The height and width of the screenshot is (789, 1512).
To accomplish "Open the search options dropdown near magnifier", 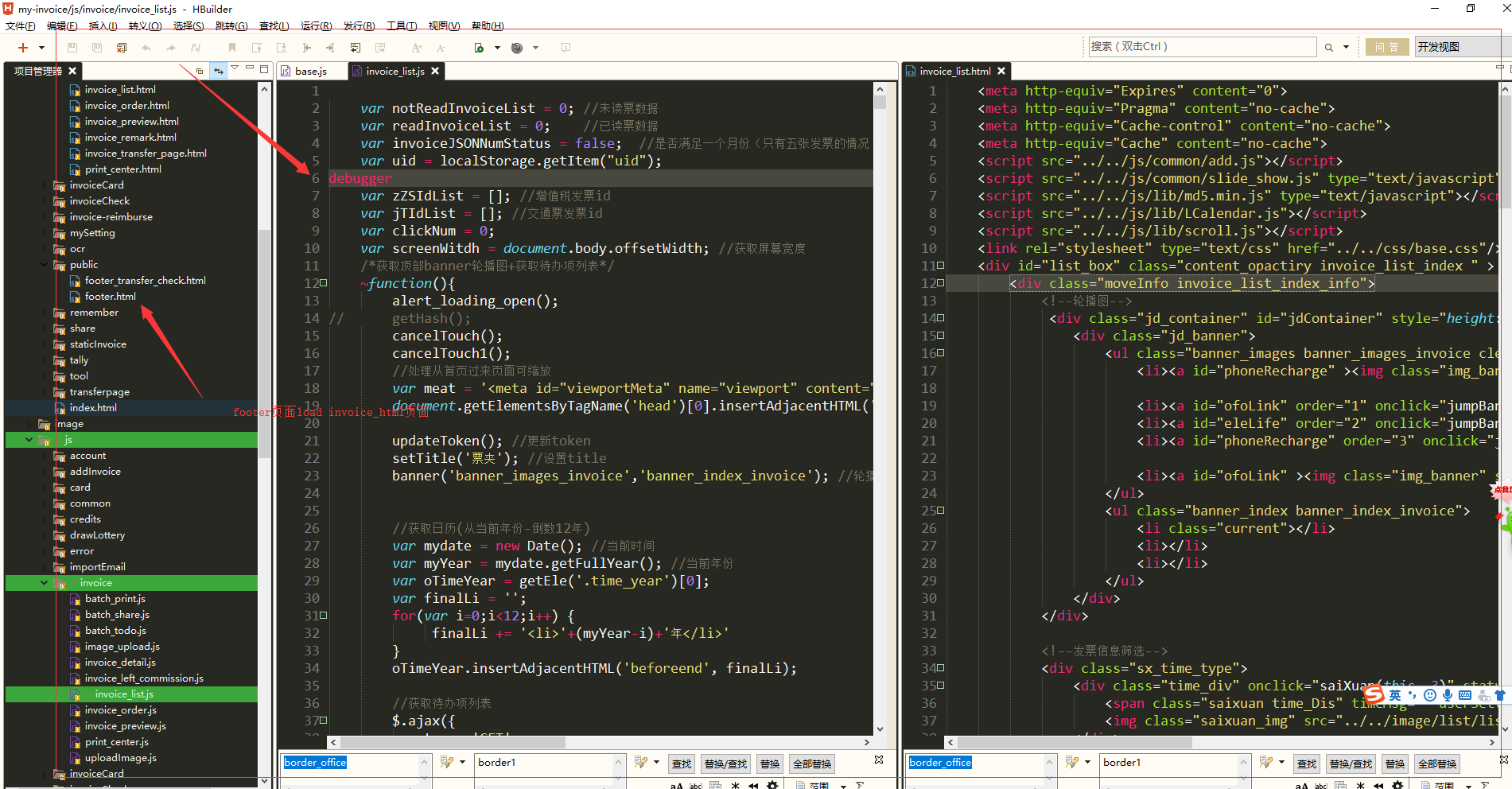I will click(1346, 47).
